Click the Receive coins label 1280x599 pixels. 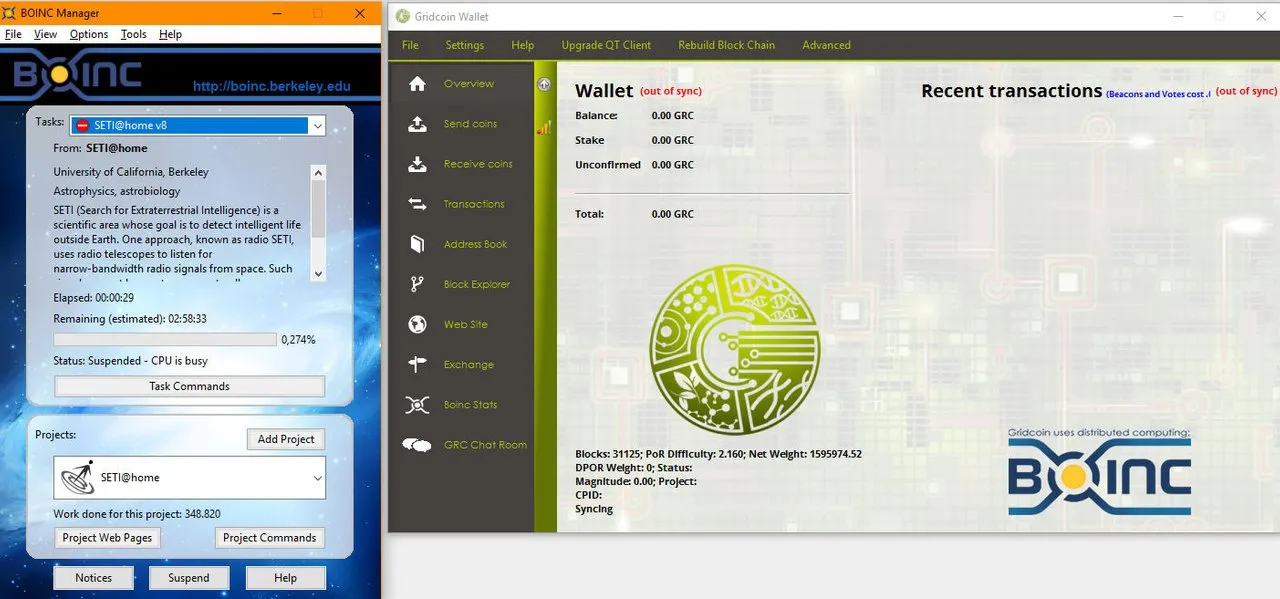pos(478,164)
